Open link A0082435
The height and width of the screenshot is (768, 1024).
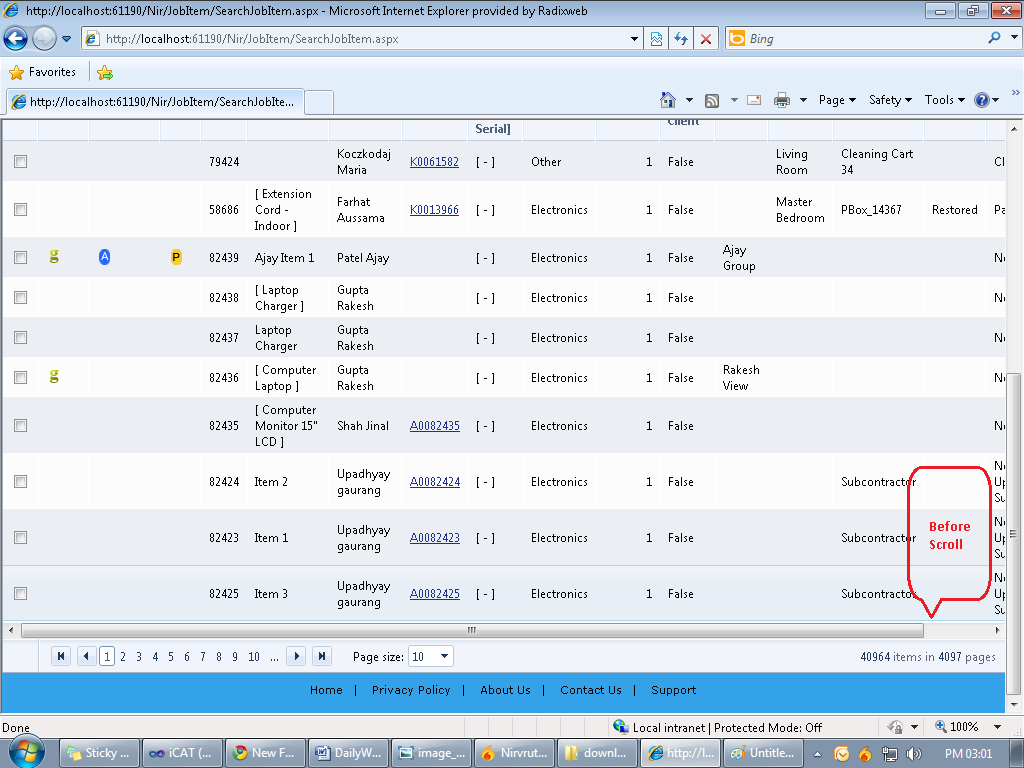434,426
